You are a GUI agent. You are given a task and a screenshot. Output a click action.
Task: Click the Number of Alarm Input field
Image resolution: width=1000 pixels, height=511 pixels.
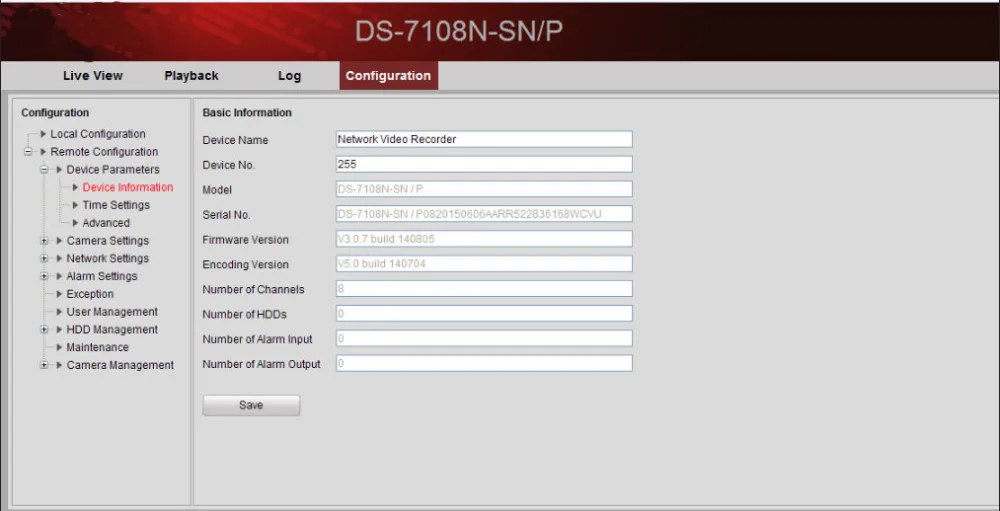coord(484,338)
